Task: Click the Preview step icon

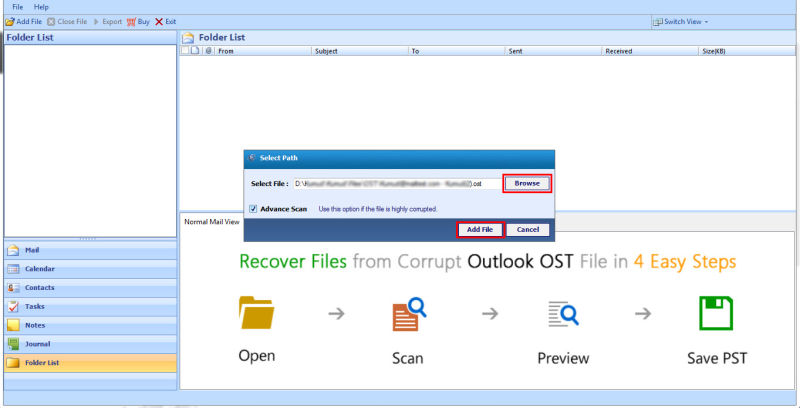Action: tap(563, 313)
